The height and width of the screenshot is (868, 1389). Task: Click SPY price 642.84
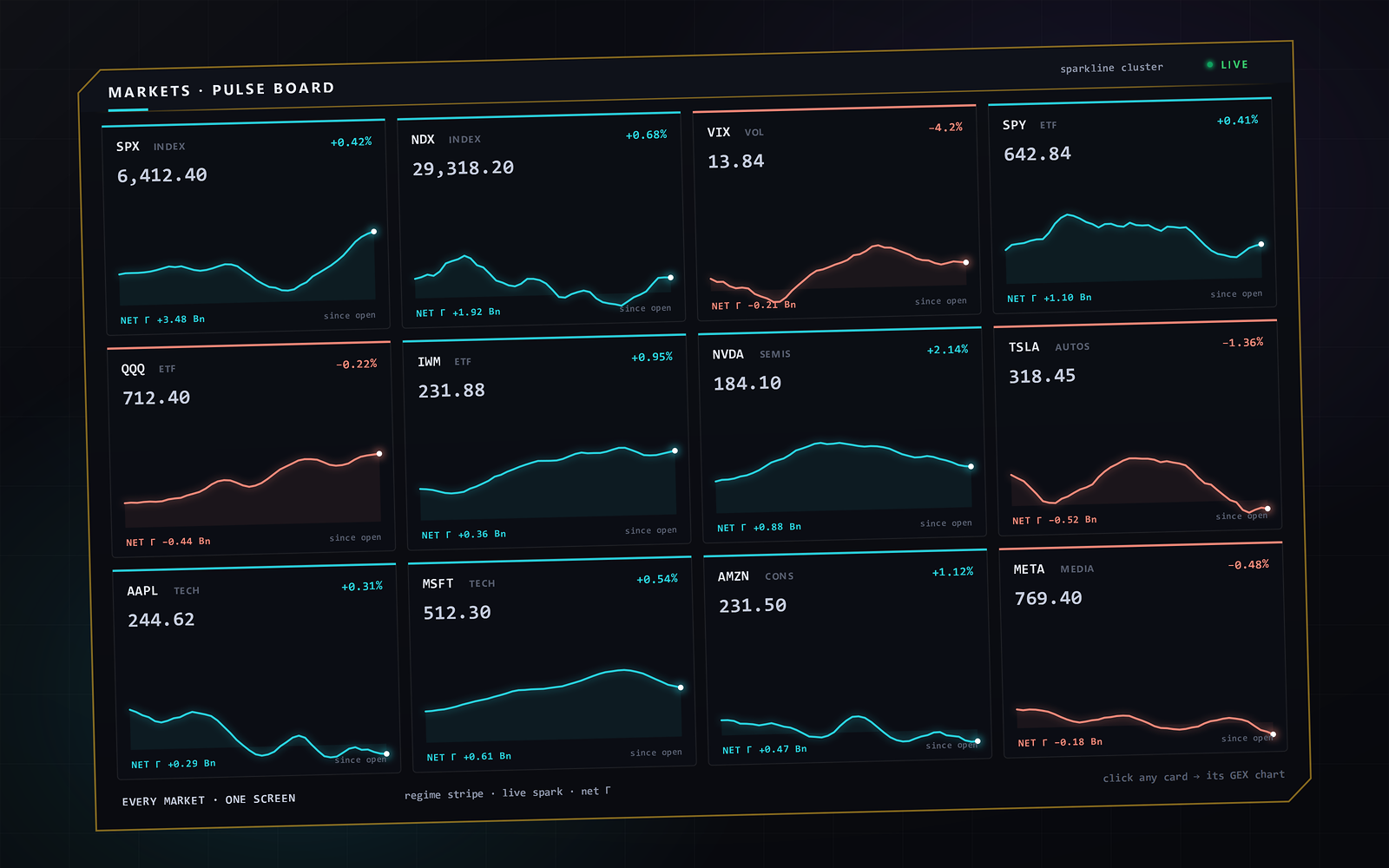tap(1037, 155)
